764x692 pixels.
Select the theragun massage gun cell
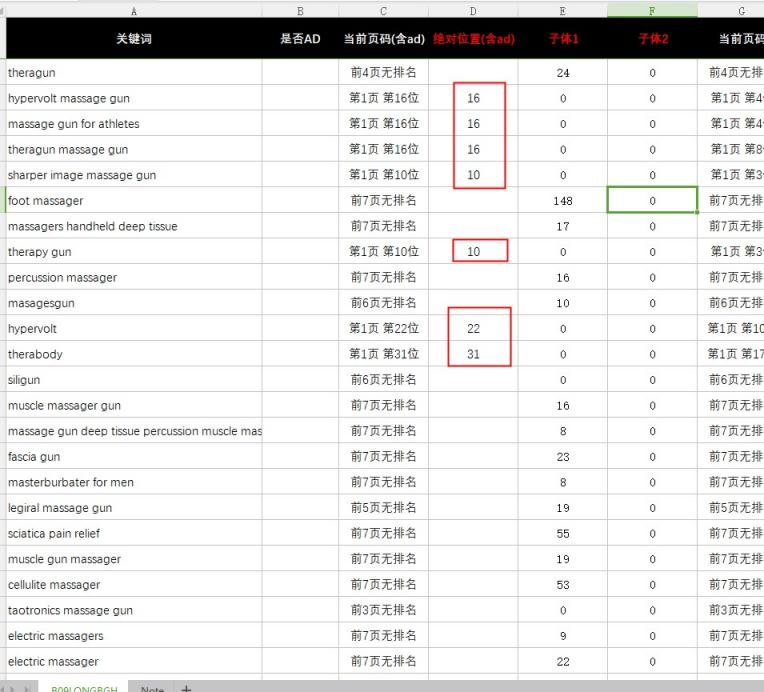[134, 149]
